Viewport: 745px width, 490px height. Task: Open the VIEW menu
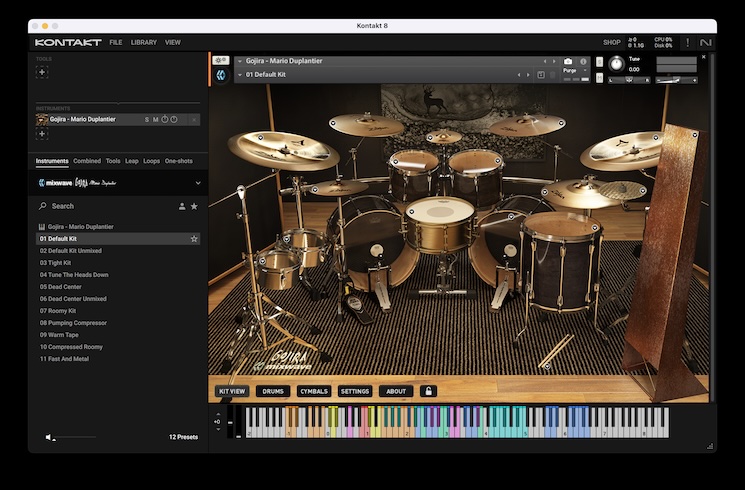click(x=172, y=42)
